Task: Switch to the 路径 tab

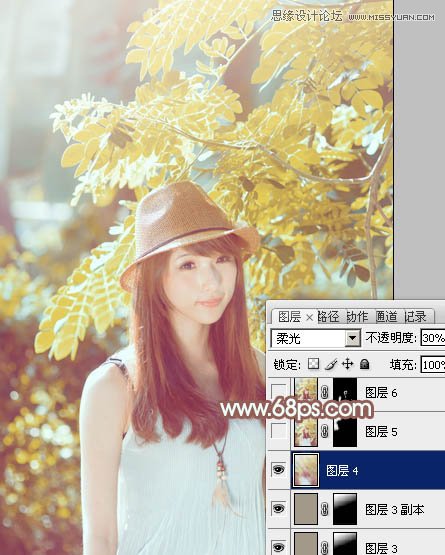Action: [x=328, y=317]
